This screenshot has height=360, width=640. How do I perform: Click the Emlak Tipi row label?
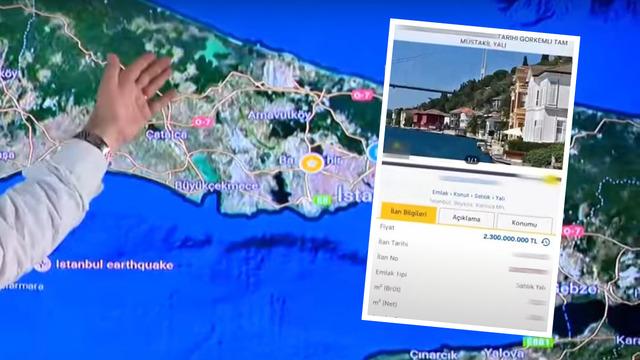tap(391, 273)
